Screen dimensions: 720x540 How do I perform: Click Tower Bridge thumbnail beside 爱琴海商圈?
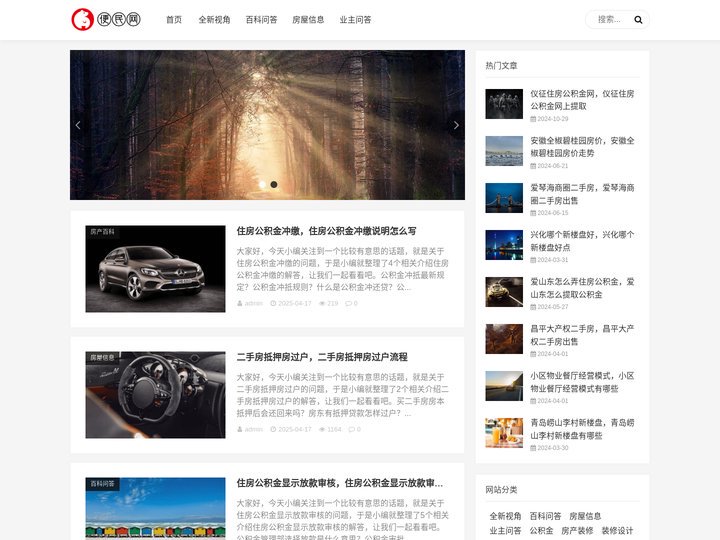click(x=504, y=198)
